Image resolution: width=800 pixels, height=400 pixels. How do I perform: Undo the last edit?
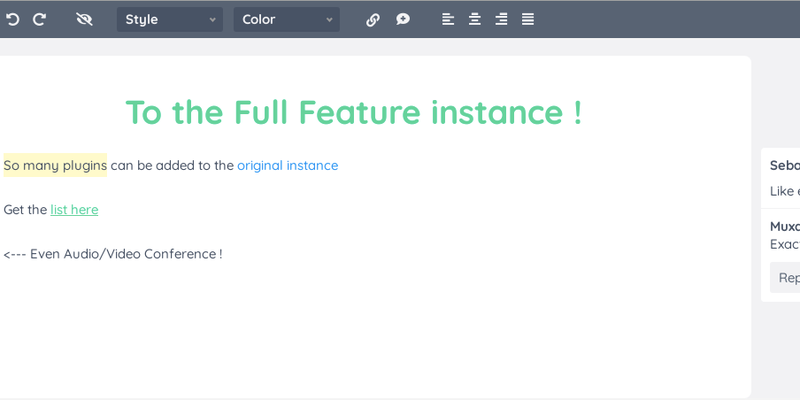pos(12,19)
